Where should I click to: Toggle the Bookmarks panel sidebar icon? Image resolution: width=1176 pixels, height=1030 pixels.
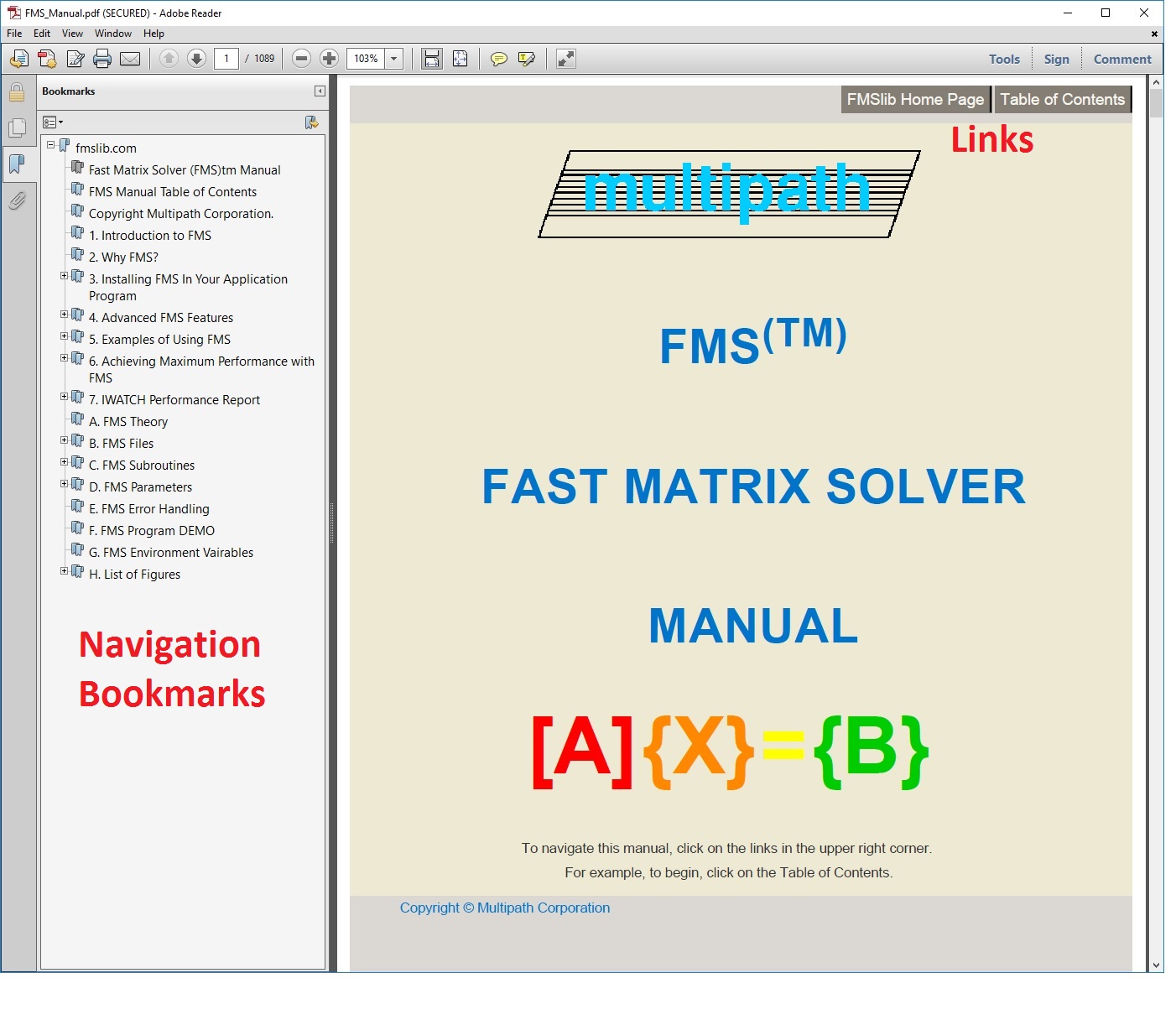click(x=17, y=164)
